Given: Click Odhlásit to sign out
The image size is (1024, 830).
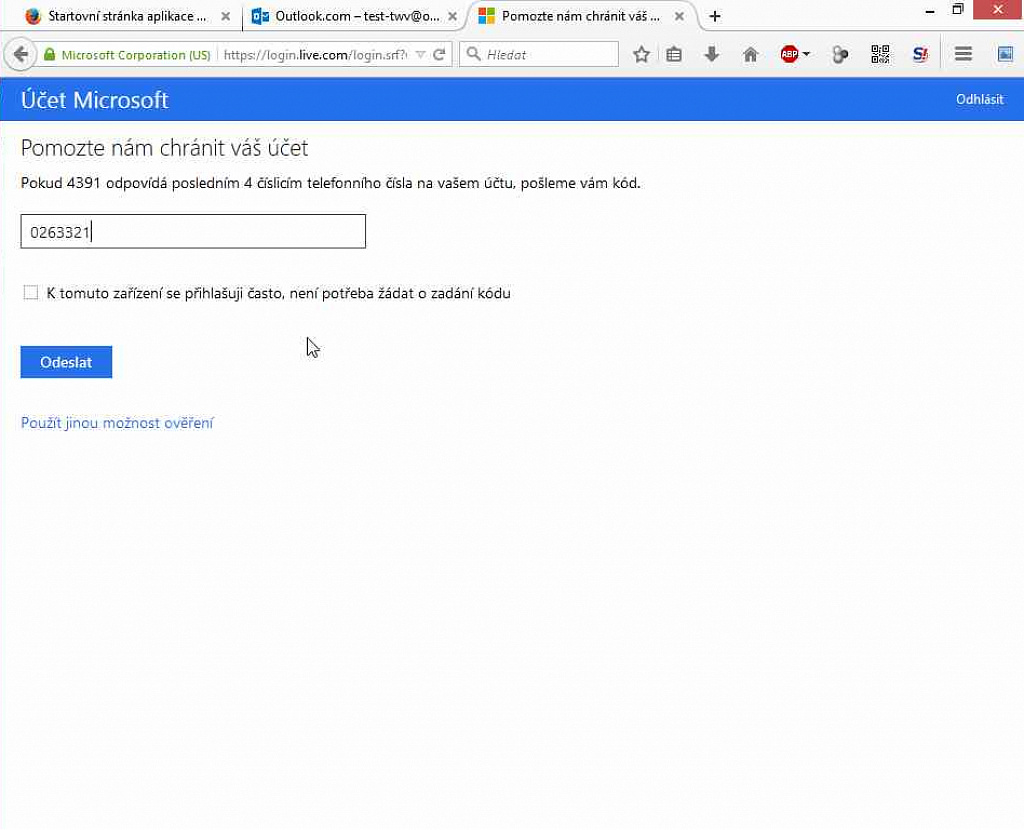Looking at the screenshot, I should [x=979, y=99].
